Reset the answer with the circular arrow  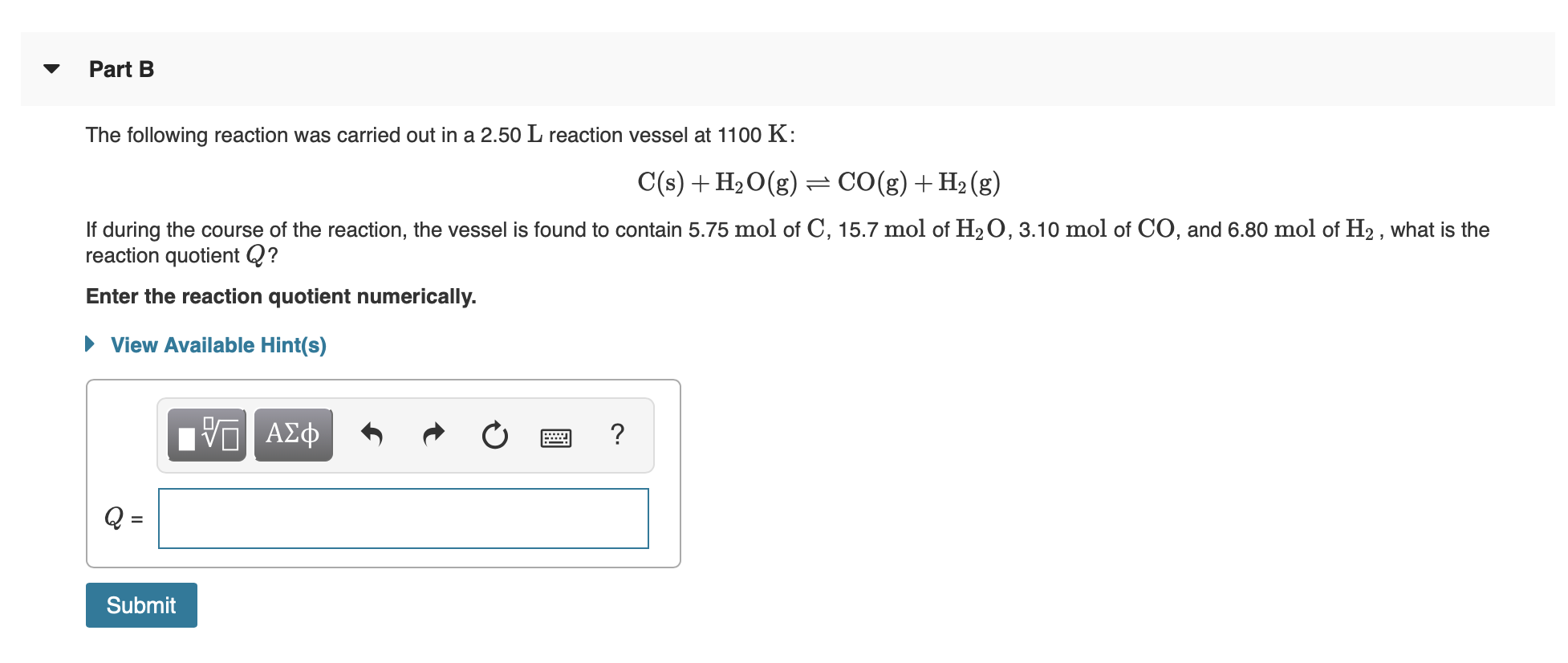(495, 435)
